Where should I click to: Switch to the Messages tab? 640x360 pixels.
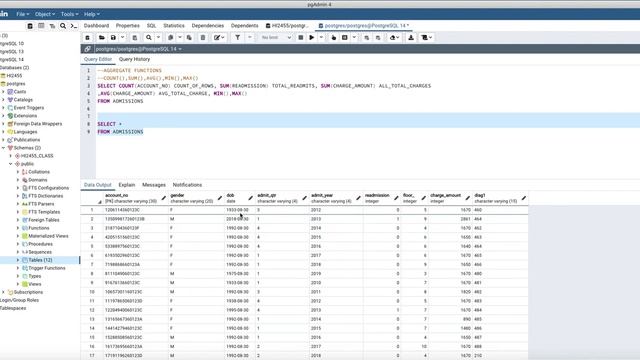click(154, 185)
